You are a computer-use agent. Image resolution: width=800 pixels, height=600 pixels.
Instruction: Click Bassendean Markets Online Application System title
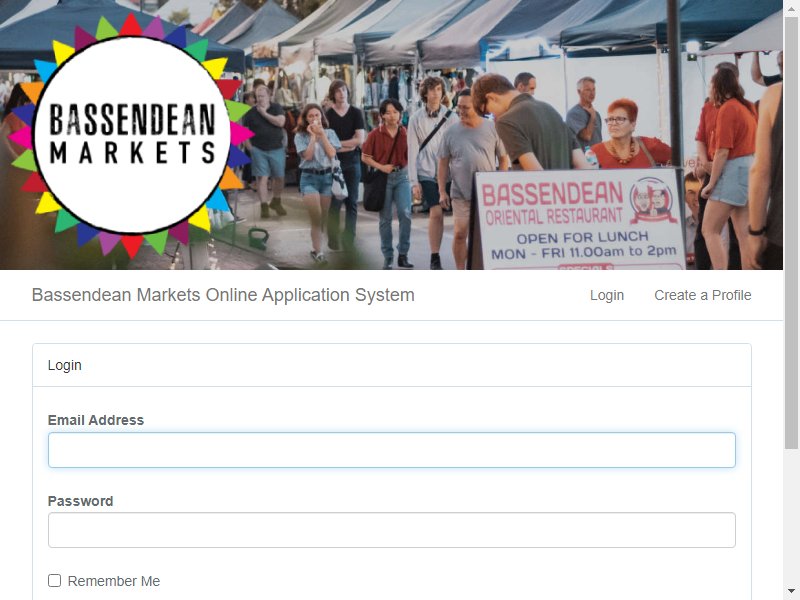click(x=223, y=295)
